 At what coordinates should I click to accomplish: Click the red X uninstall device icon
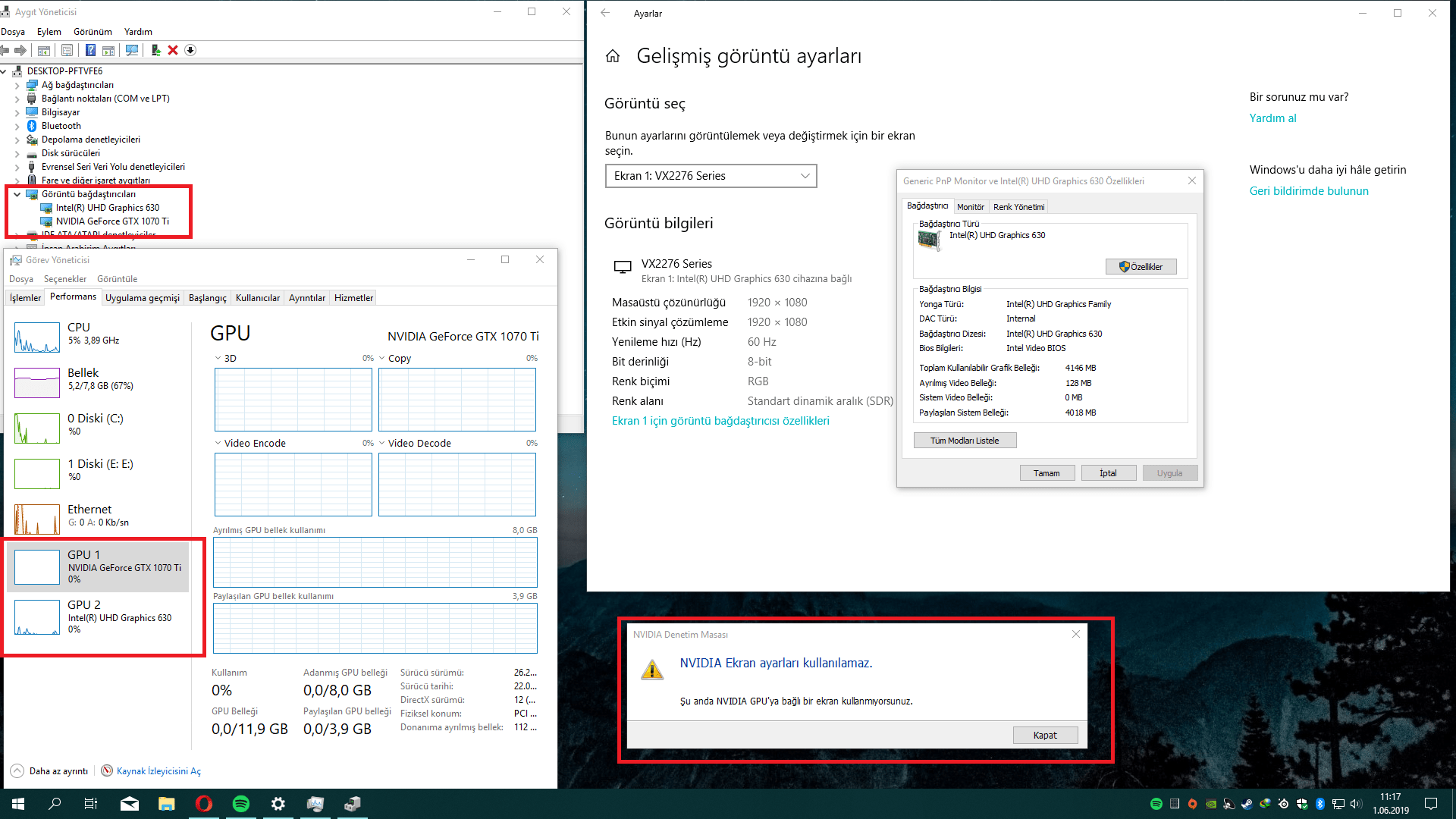[173, 50]
